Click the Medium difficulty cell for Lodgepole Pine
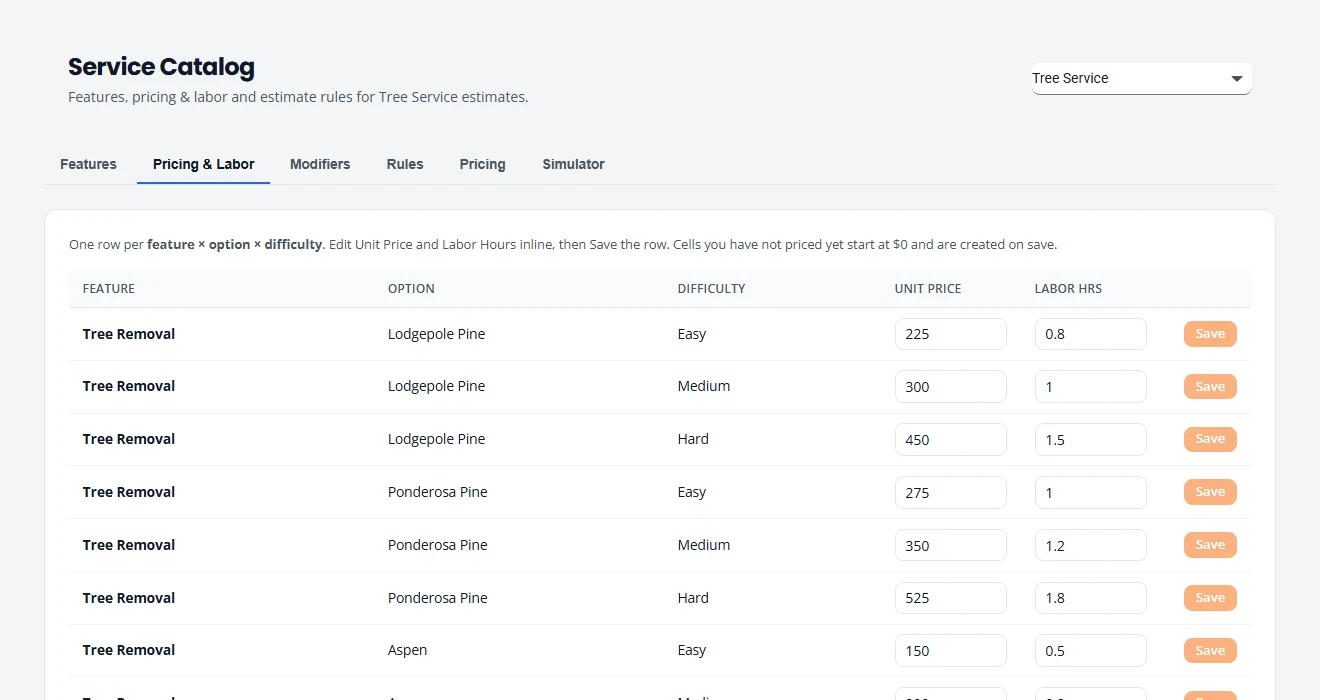Viewport: 1320px width, 700px height. click(704, 386)
